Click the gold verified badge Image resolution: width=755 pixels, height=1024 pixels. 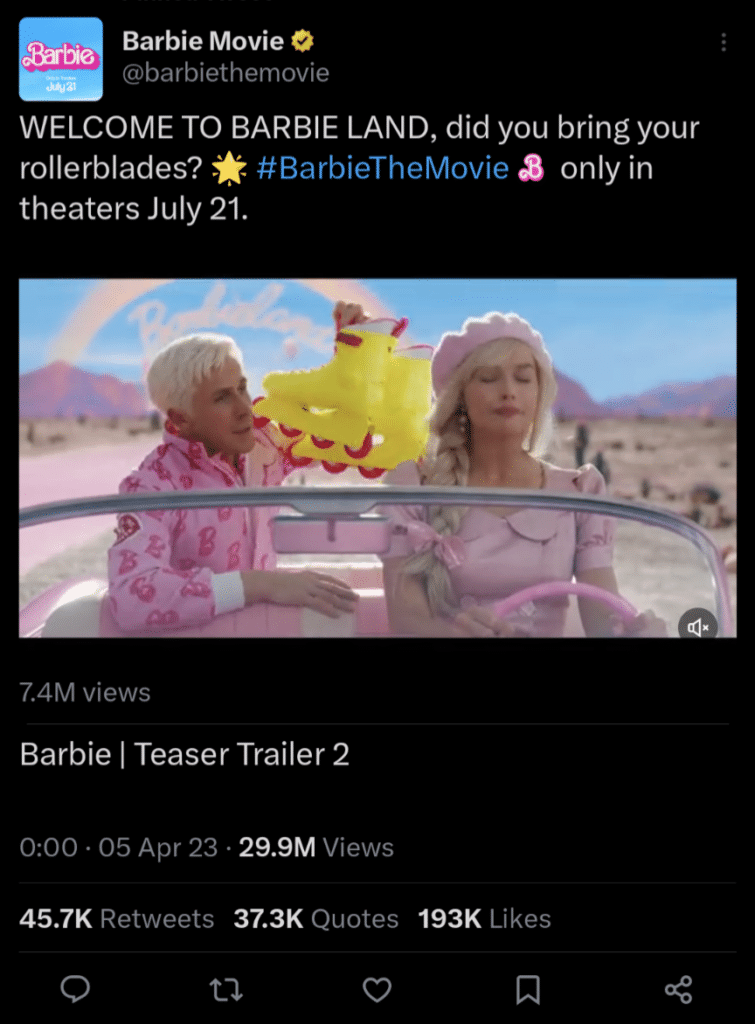tap(301, 41)
